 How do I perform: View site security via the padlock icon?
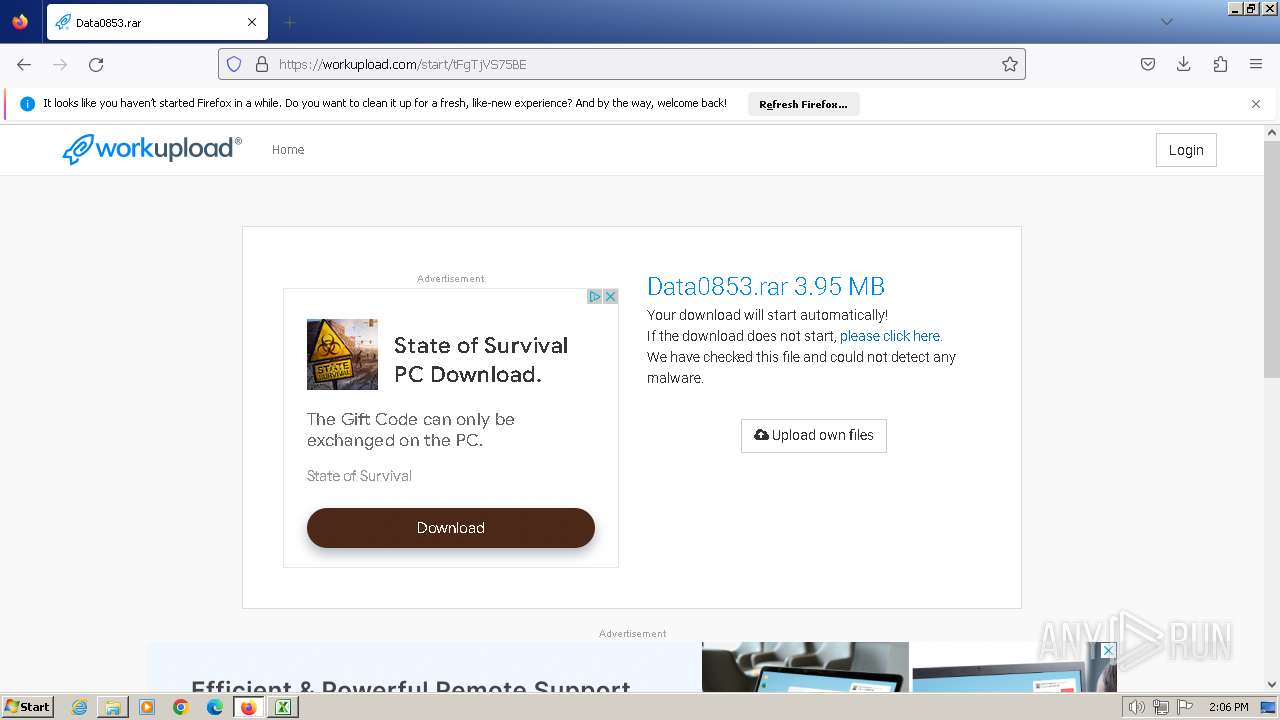262,64
